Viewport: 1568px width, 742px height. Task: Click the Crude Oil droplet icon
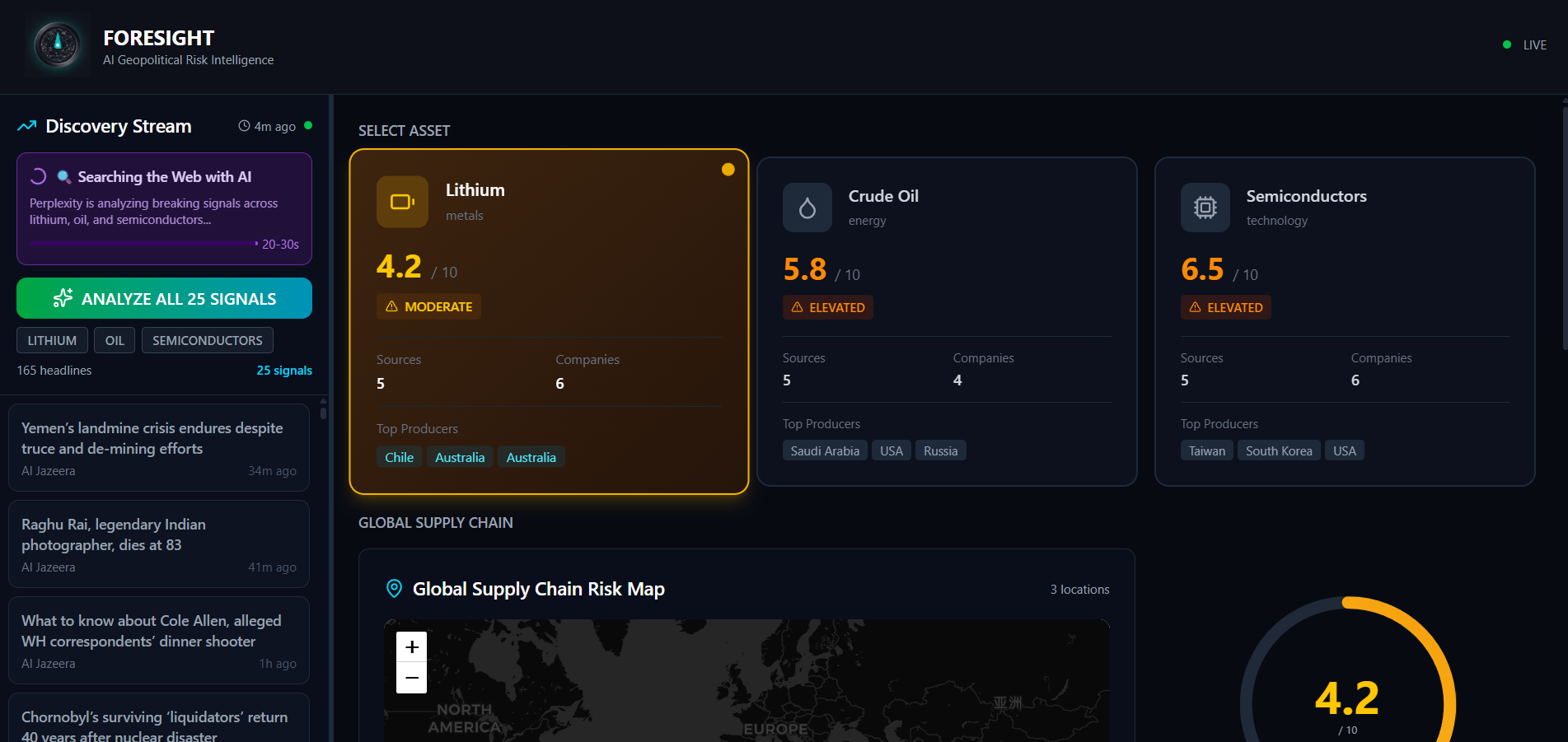click(807, 208)
